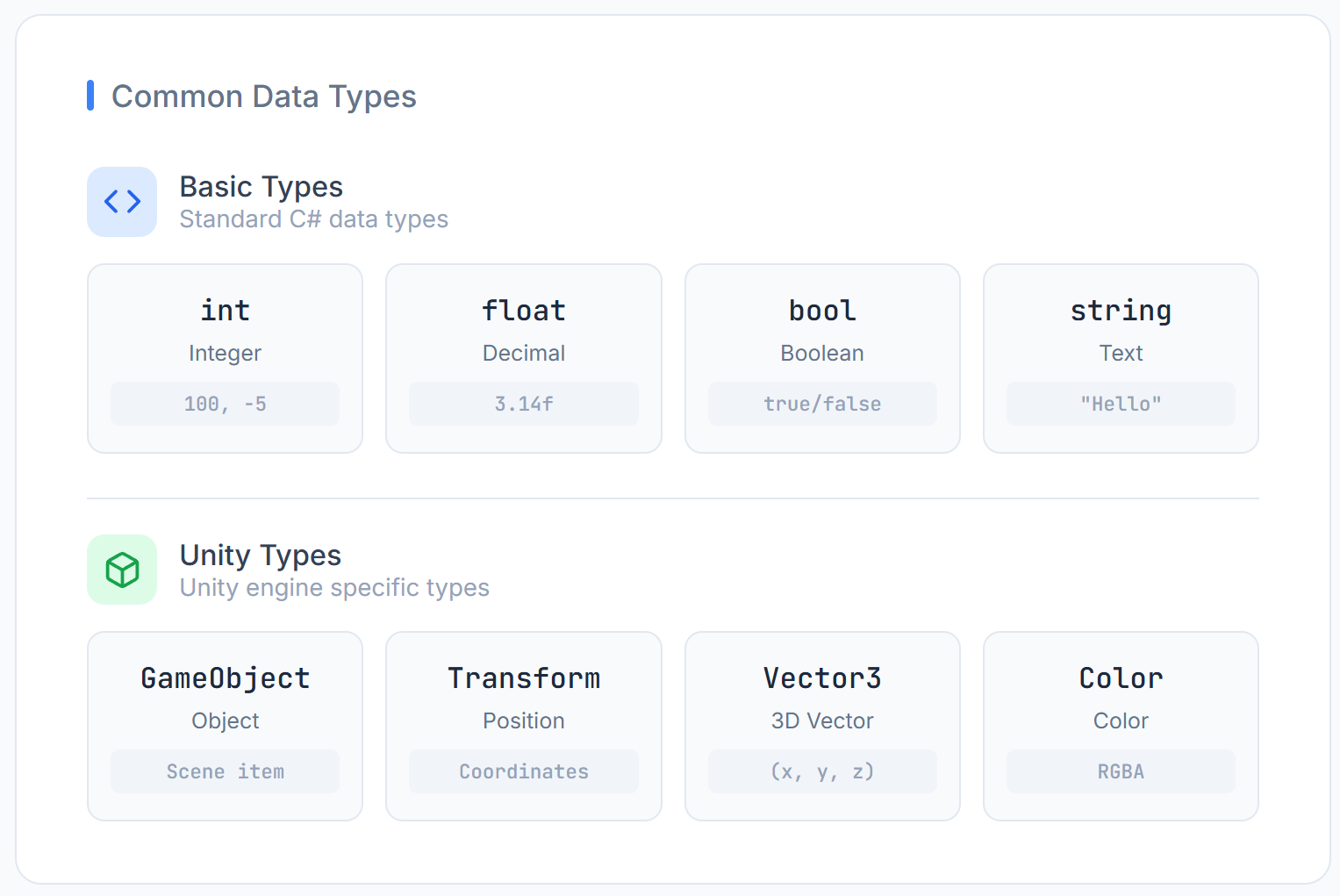Click the green cube icon beside Unity Types
The height and width of the screenshot is (896, 1340).
coord(122,570)
